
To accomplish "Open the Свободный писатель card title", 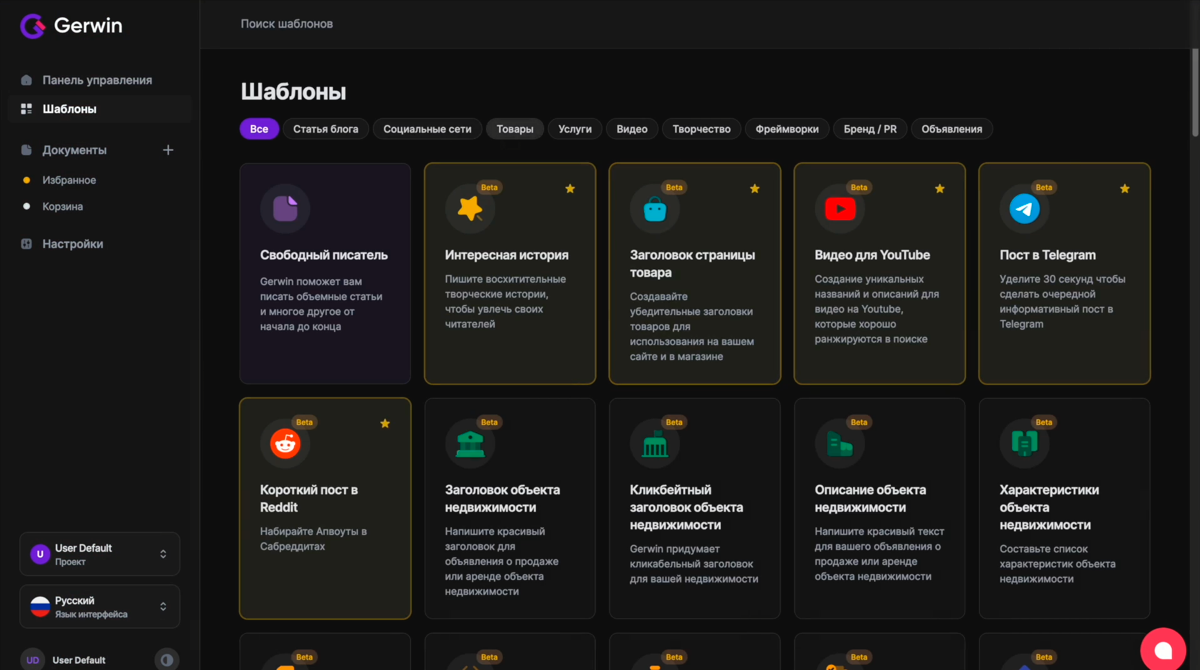I will click(324, 255).
